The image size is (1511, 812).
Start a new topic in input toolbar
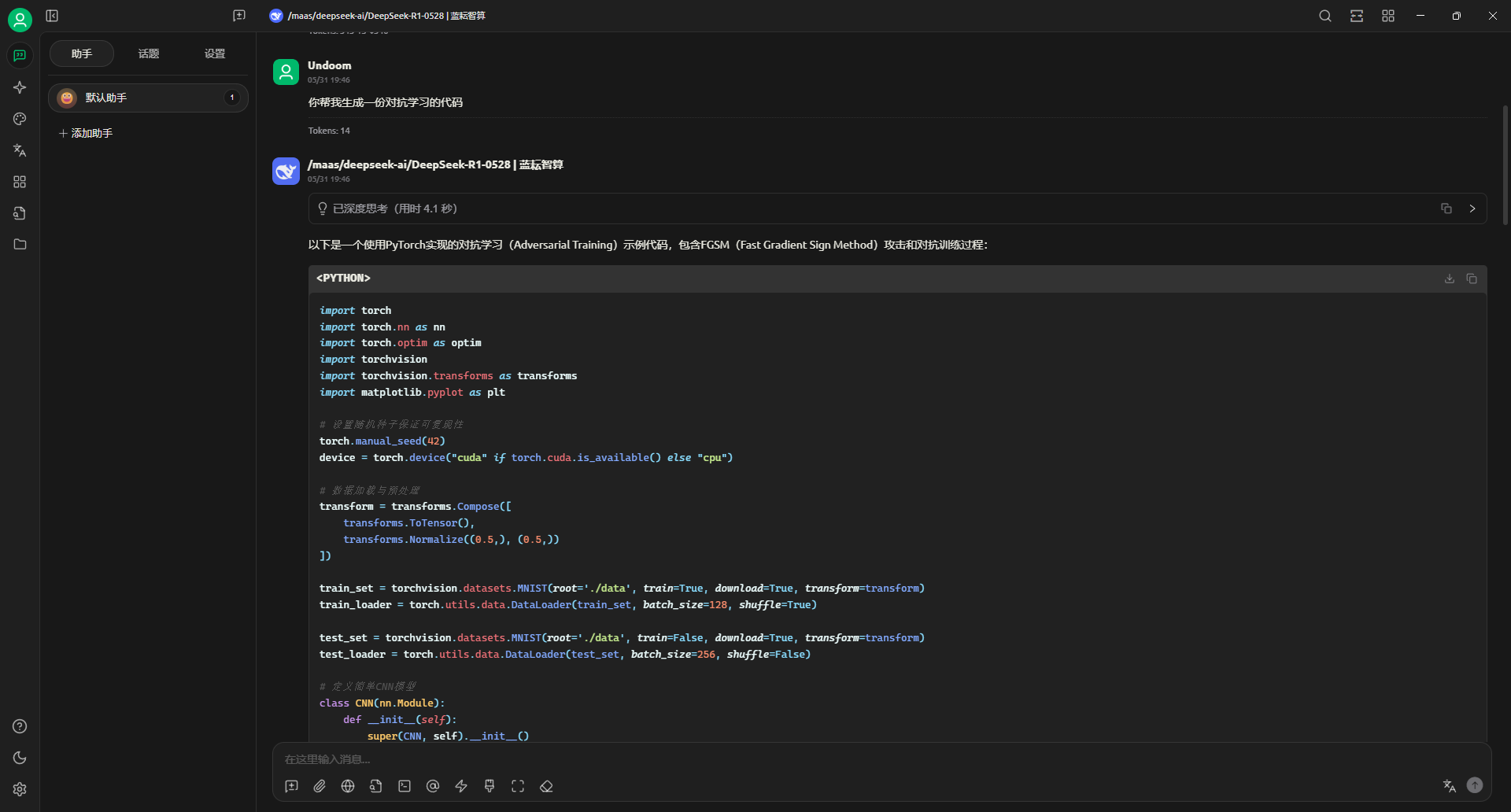click(291, 786)
